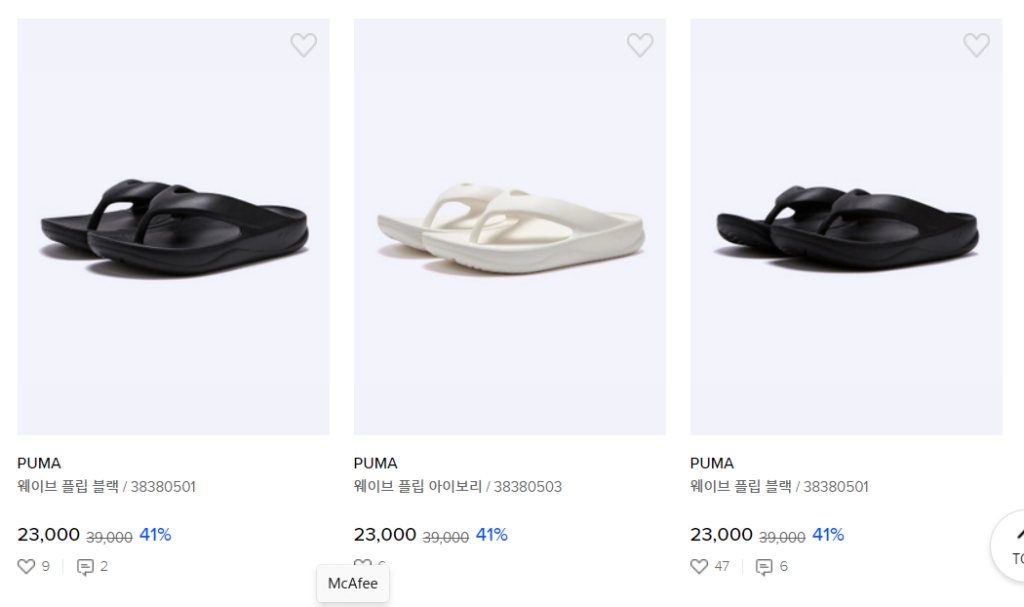This screenshot has width=1024, height=607.
Task: Click the like heart showing 9
Action: [27, 567]
